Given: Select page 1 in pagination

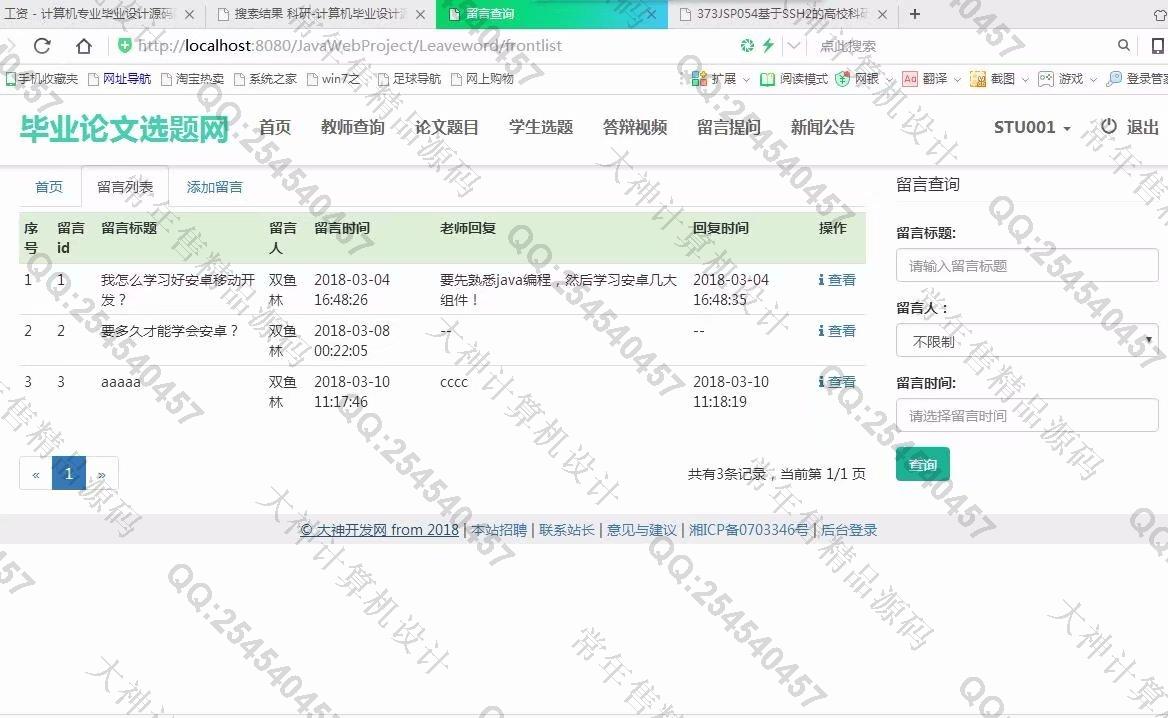Looking at the screenshot, I should pyautogui.click(x=69, y=474).
